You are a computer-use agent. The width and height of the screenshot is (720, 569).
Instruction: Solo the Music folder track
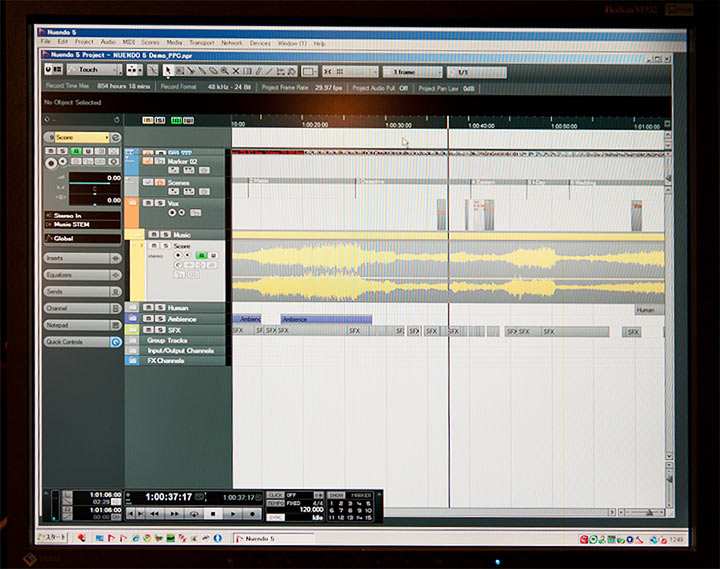[165, 234]
